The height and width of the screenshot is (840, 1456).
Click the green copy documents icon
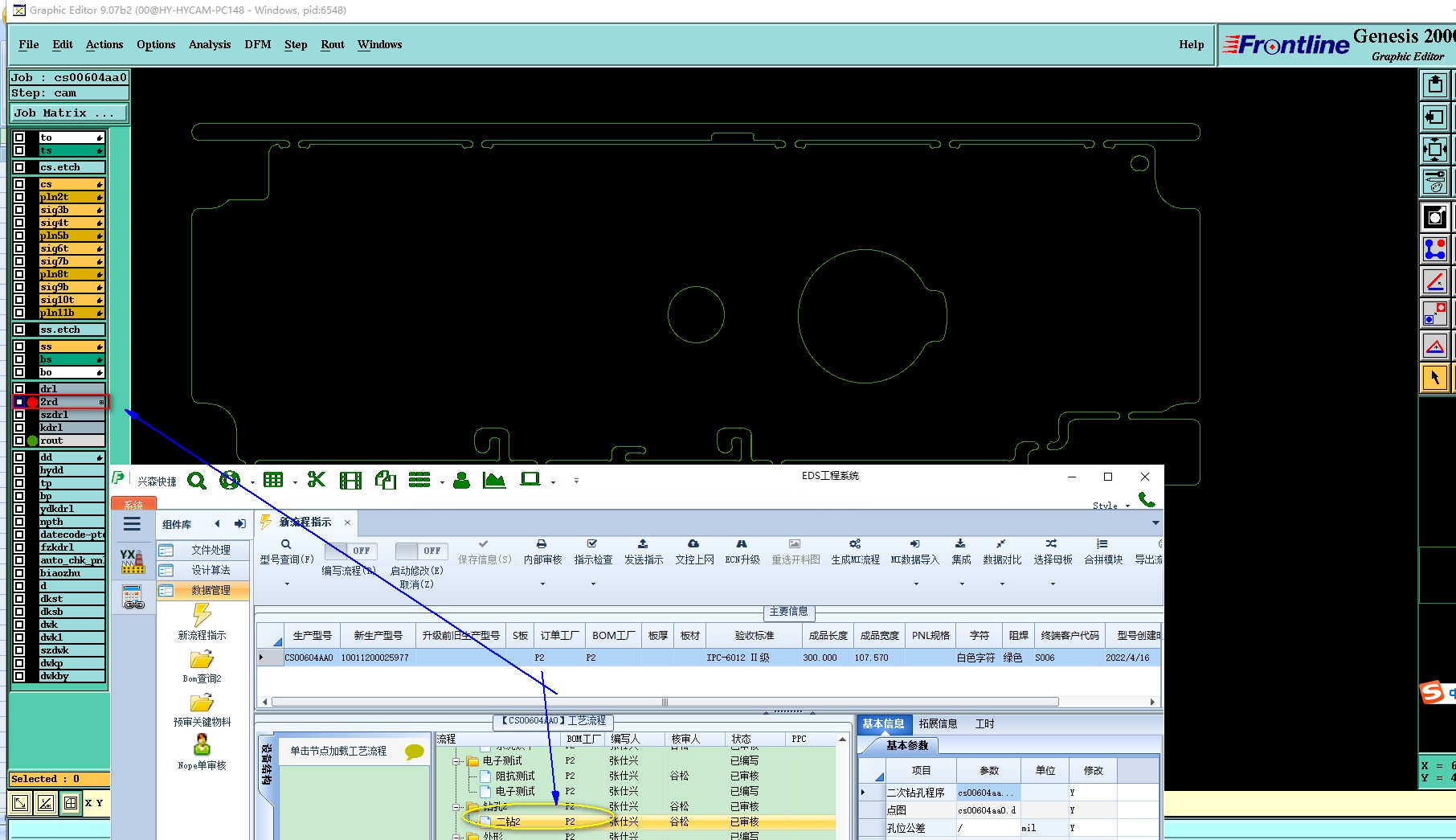click(386, 480)
